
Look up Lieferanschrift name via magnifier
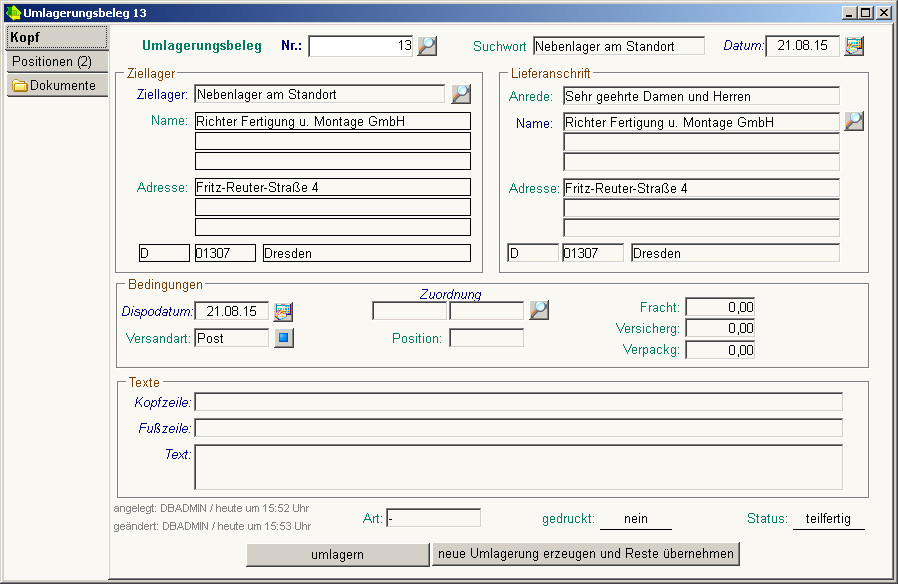(x=854, y=121)
